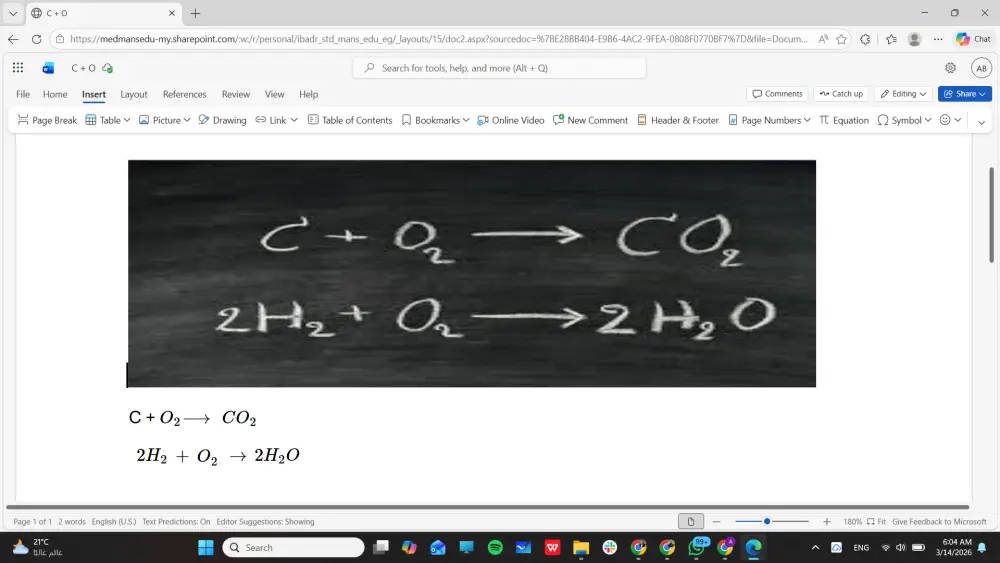The width and height of the screenshot is (1000, 563).
Task: Toggle Editor Suggestions: Showing
Action: (x=265, y=522)
